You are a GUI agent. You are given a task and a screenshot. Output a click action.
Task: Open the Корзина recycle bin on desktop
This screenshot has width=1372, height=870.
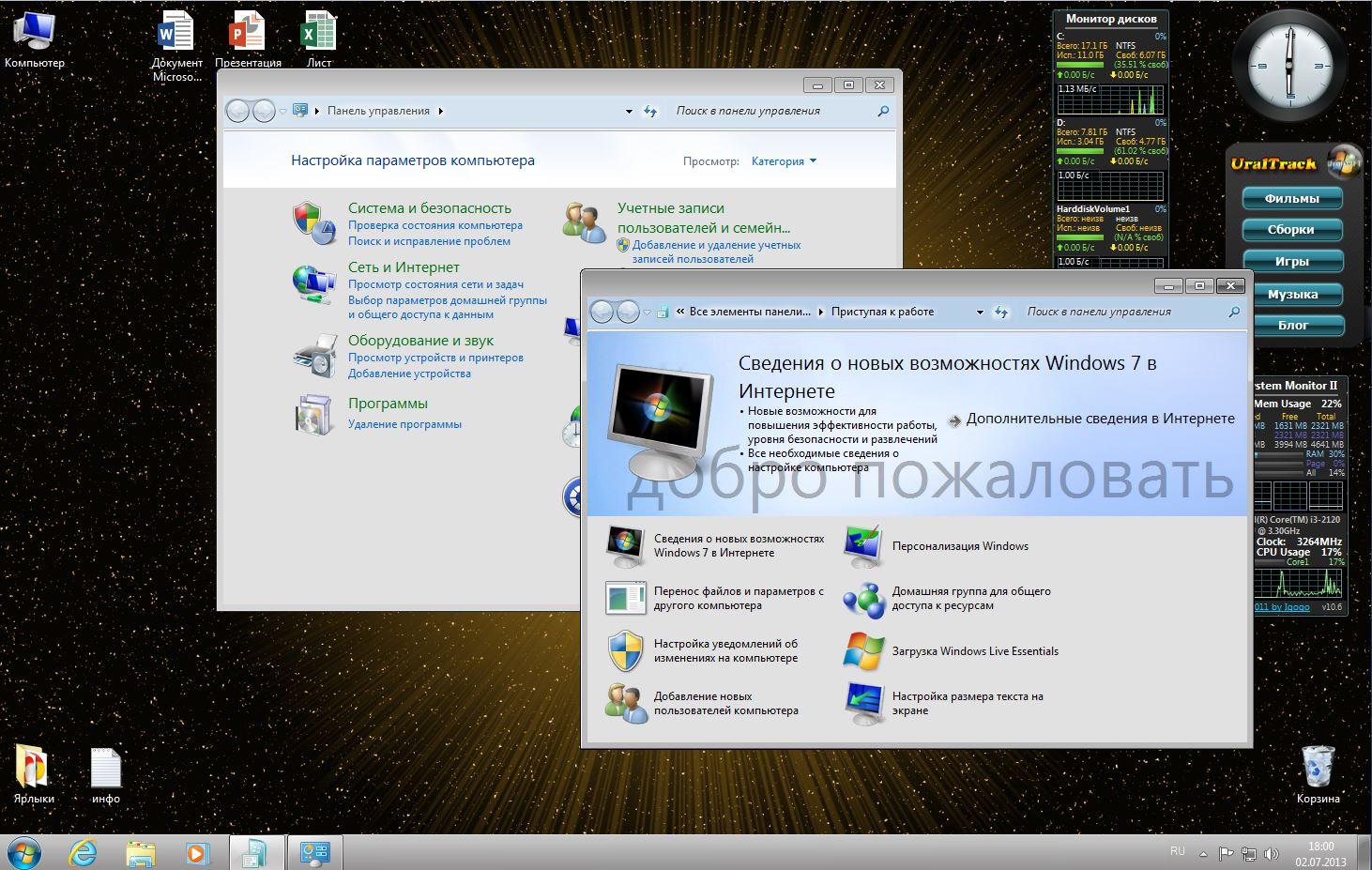tap(1318, 768)
